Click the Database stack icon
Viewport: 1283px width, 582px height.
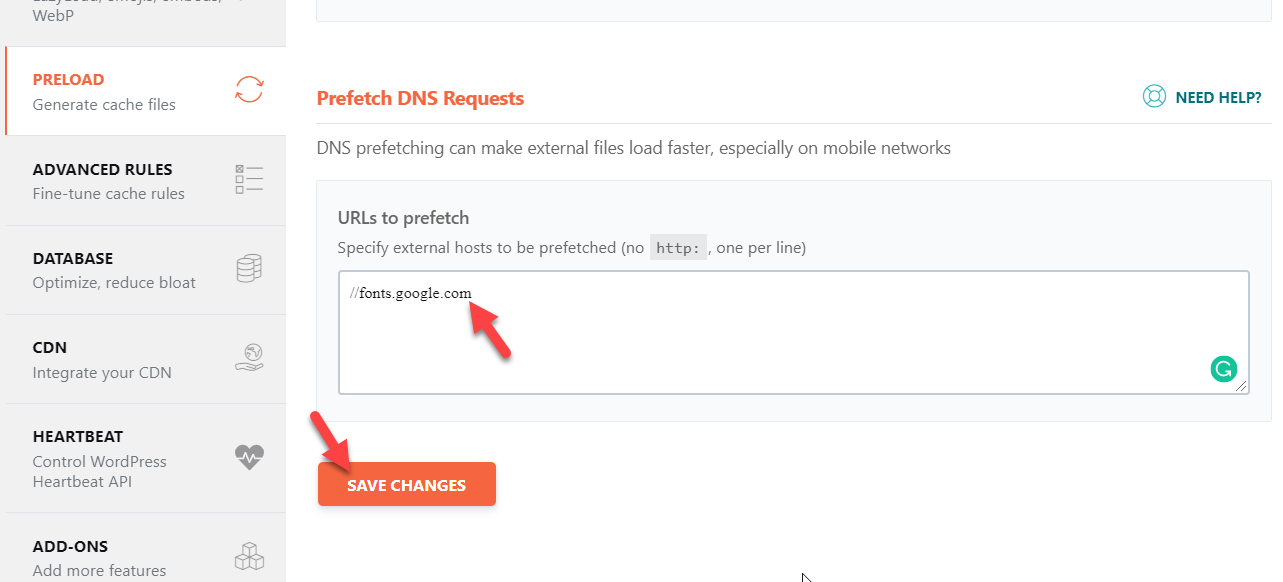point(249,268)
